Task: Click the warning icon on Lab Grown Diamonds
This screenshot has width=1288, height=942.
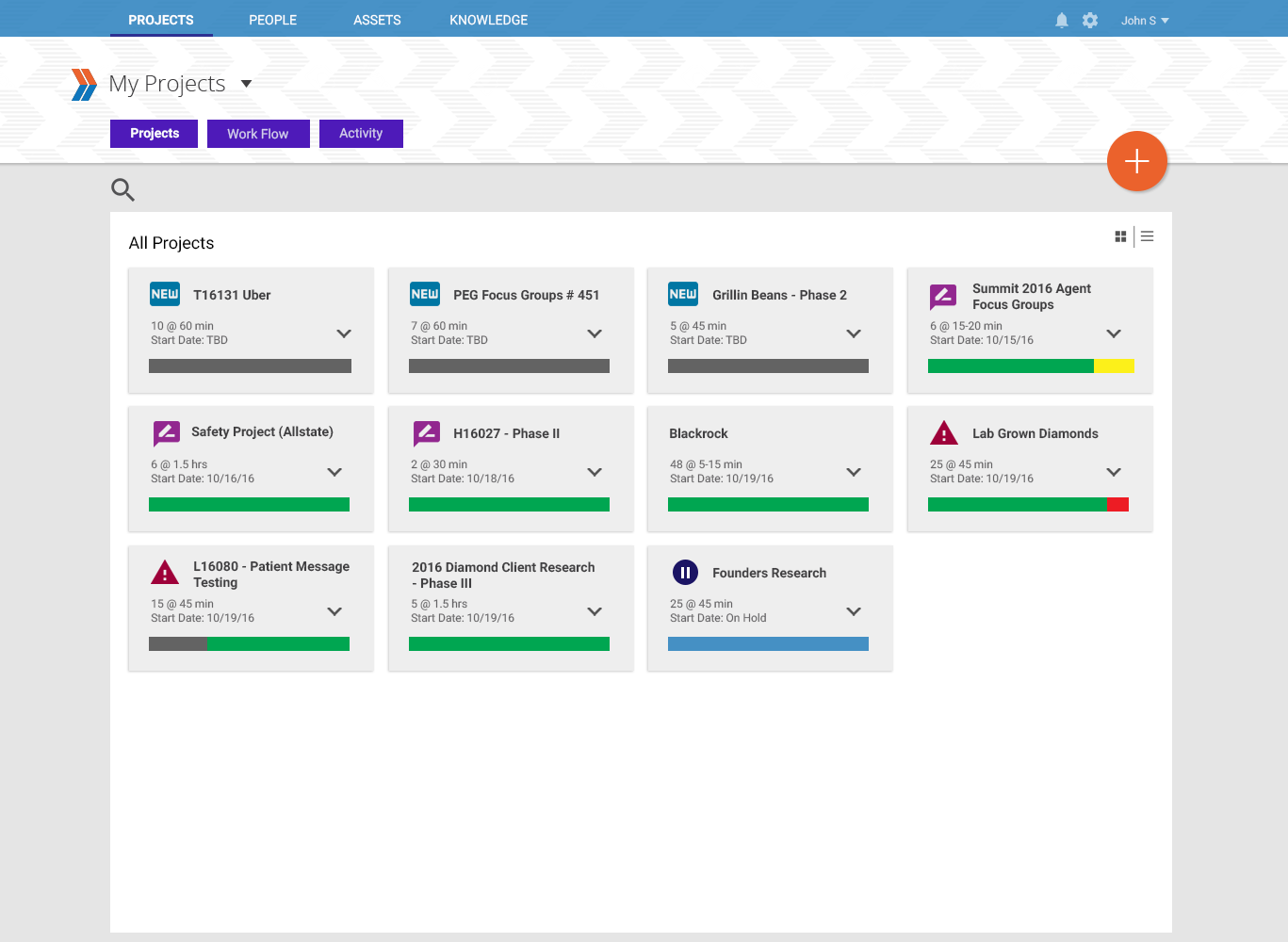Action: (943, 433)
